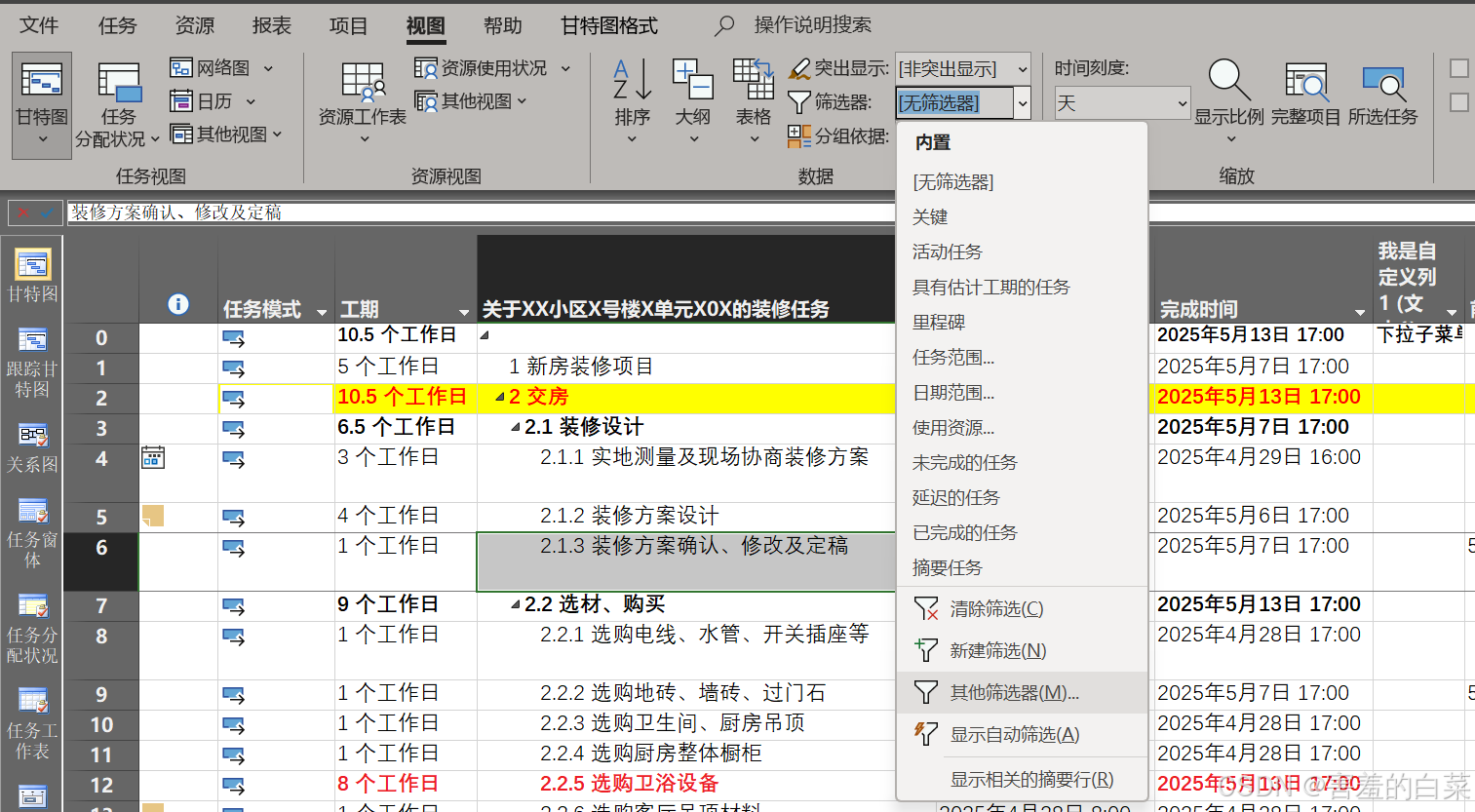Open the 突出显示 dropdown combo box
The height and width of the screenshot is (812, 1475).
click(x=963, y=68)
